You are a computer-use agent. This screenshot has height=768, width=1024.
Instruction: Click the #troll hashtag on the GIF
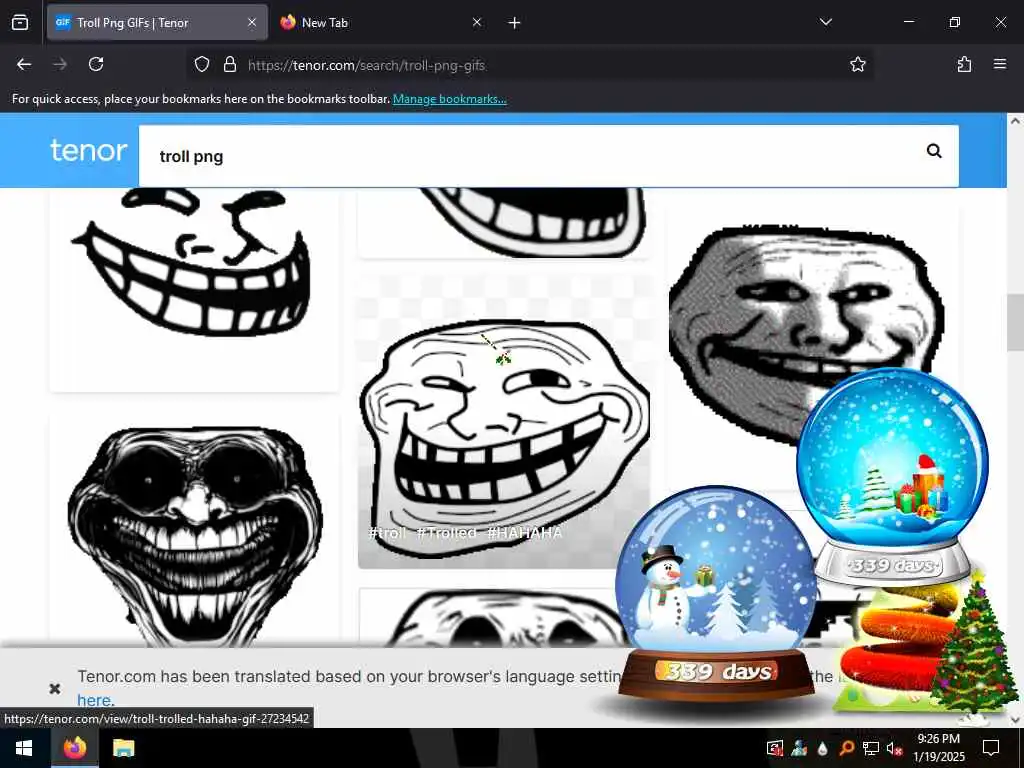pyautogui.click(x=387, y=533)
